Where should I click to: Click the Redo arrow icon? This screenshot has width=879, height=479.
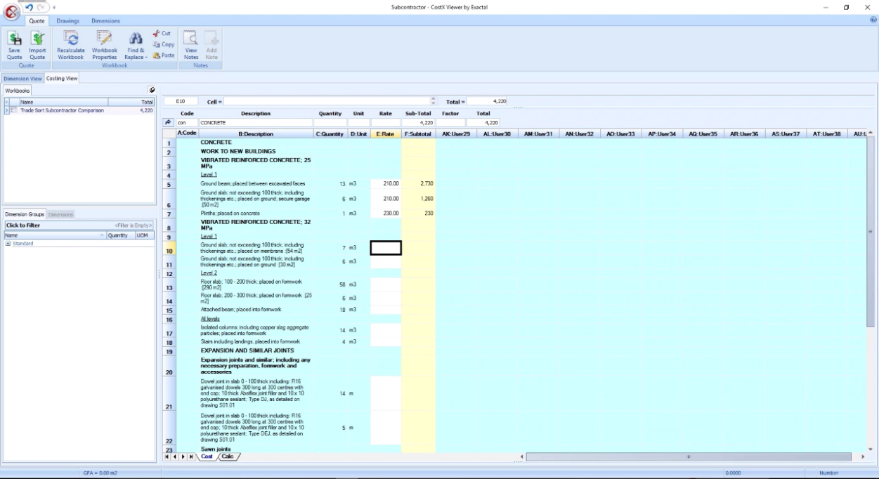(41, 7)
